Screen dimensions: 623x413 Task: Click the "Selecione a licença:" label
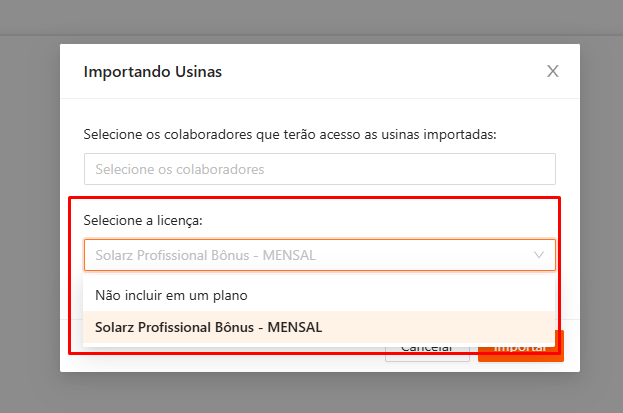coord(143,220)
